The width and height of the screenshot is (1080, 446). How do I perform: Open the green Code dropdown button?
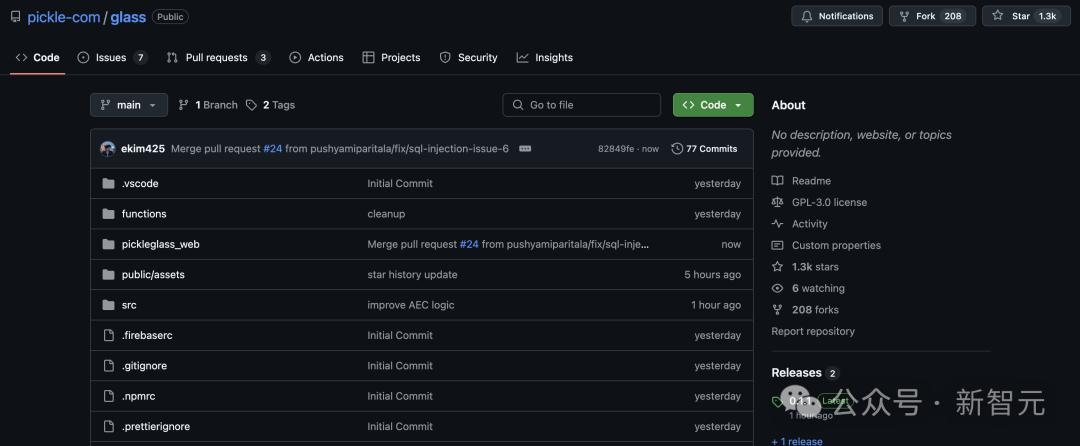pos(713,105)
